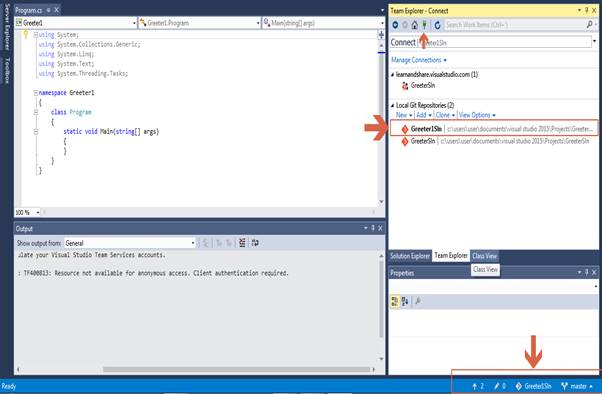Click the lightbulb quick actions icon

26,35
